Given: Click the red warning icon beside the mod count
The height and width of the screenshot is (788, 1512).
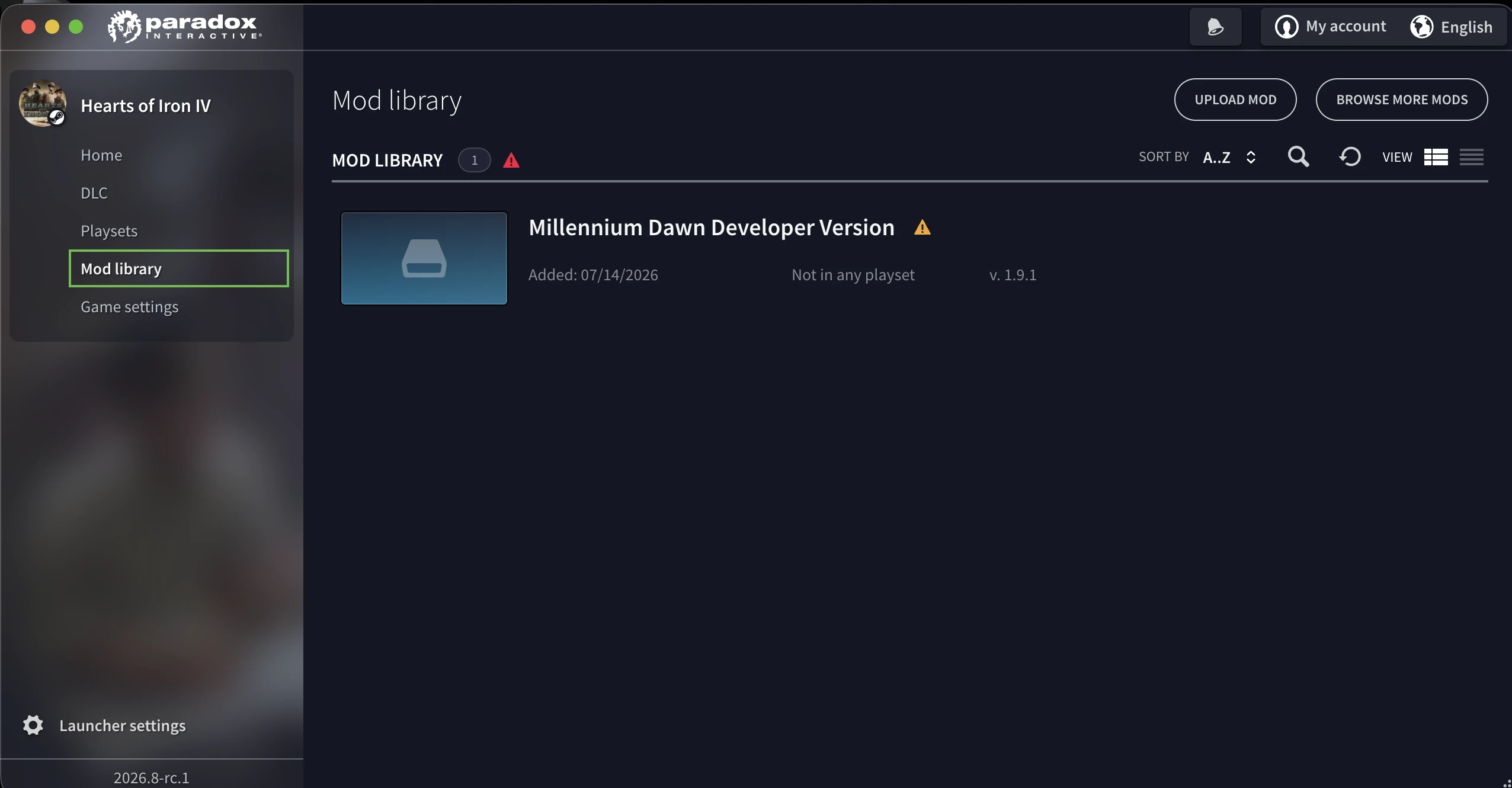Looking at the screenshot, I should pos(511,160).
